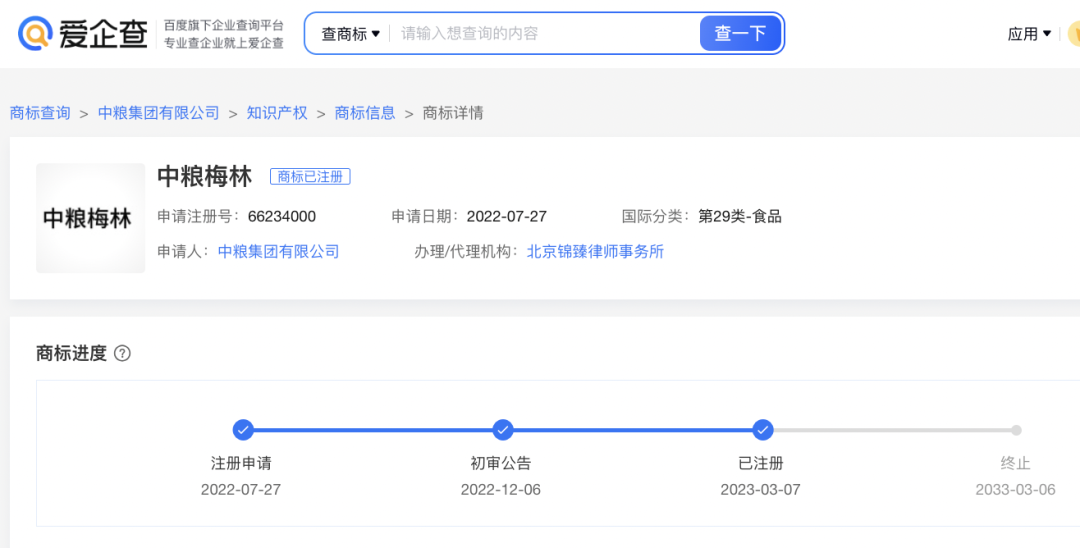Click the 注册申请 checkmark step icon

[x=242, y=430]
